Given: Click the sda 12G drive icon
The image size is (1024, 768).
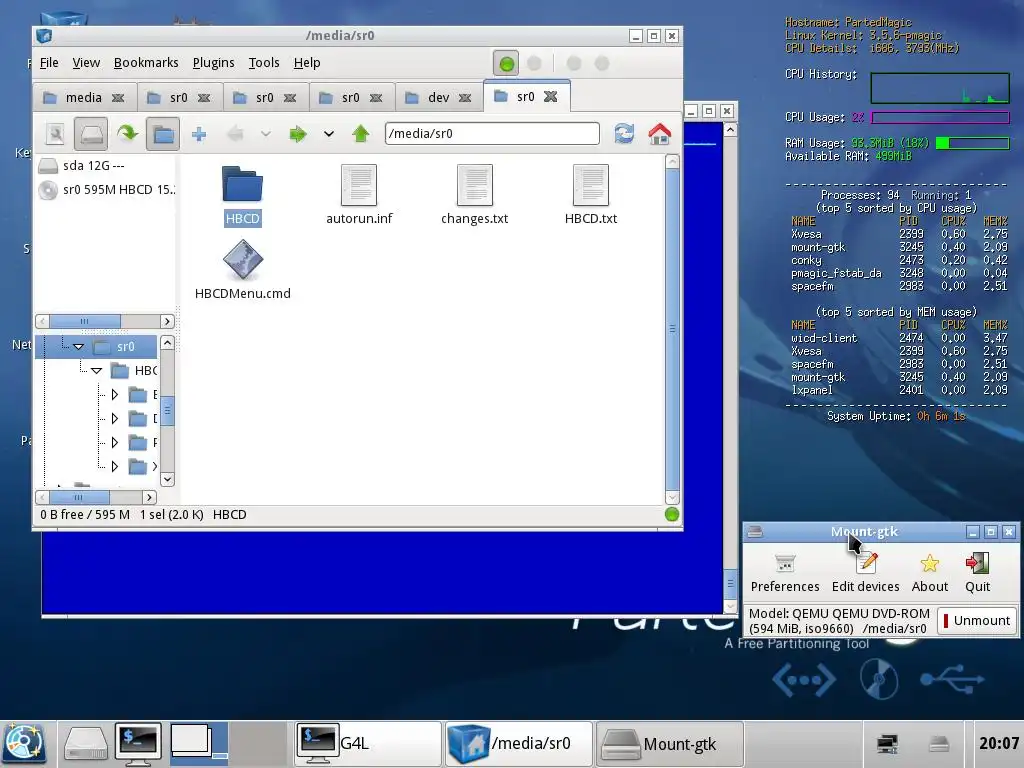Looking at the screenshot, I should pyautogui.click(x=48, y=165).
